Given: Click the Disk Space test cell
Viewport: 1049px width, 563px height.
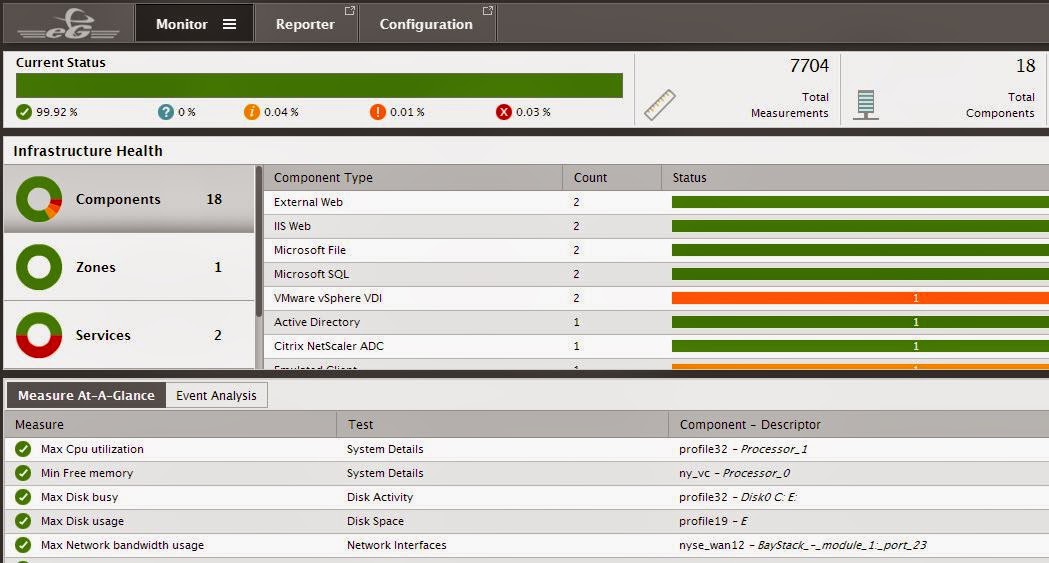Looking at the screenshot, I should coord(375,522).
